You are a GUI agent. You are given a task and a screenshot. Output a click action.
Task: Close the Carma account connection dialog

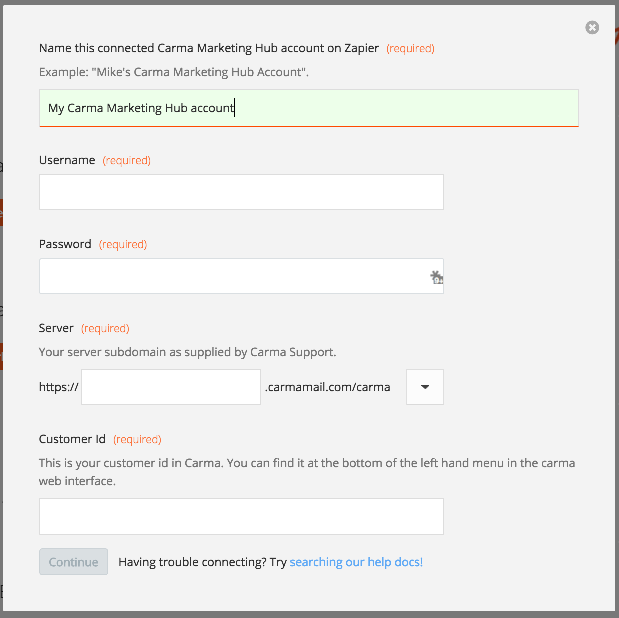click(592, 28)
